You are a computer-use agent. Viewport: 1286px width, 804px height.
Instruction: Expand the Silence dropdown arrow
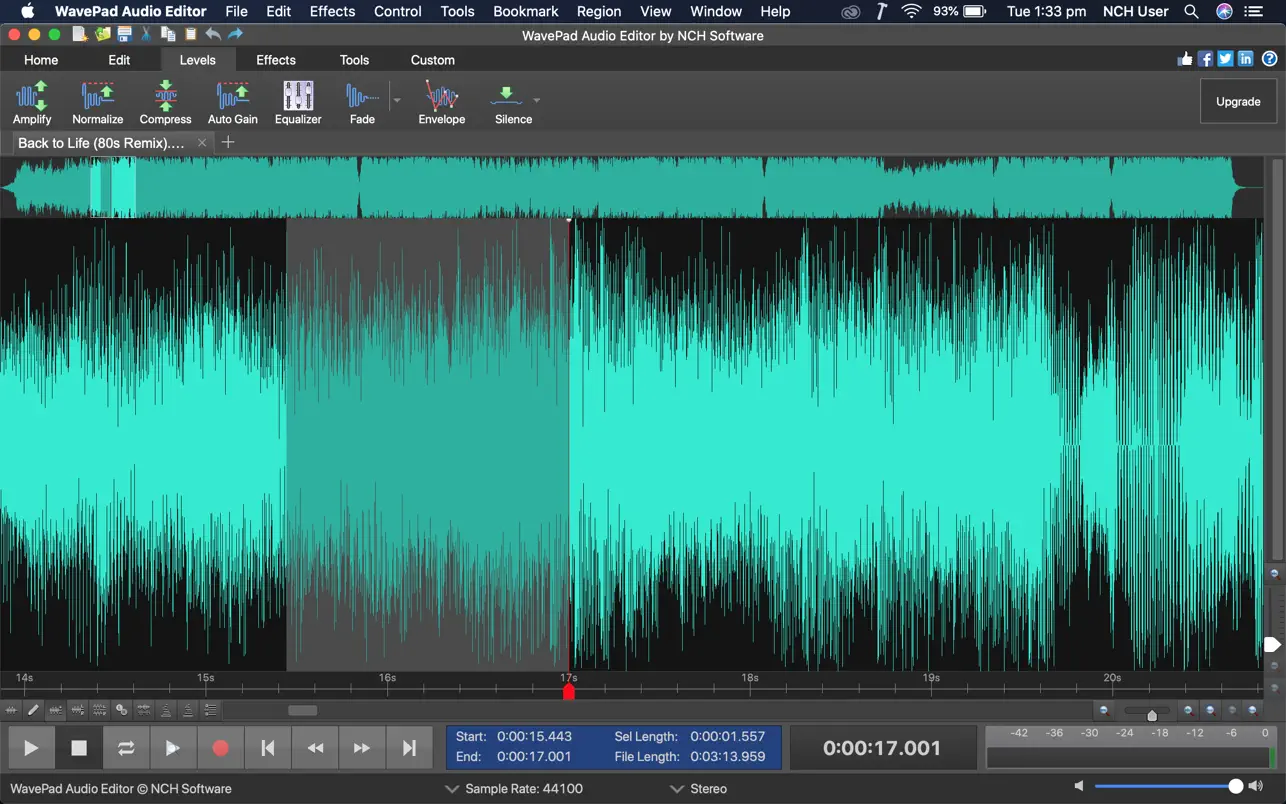[537, 100]
